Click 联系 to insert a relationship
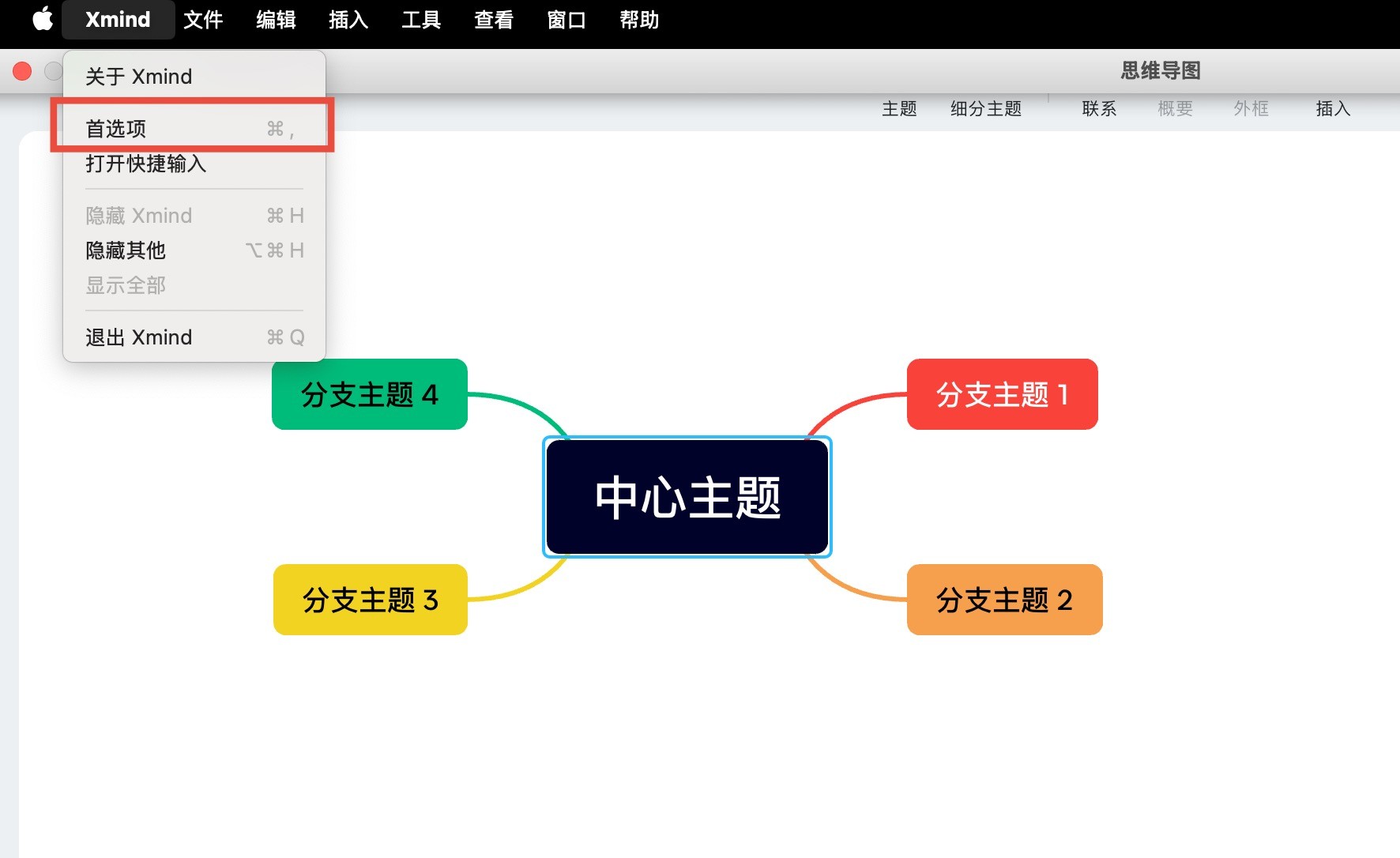 click(1099, 109)
